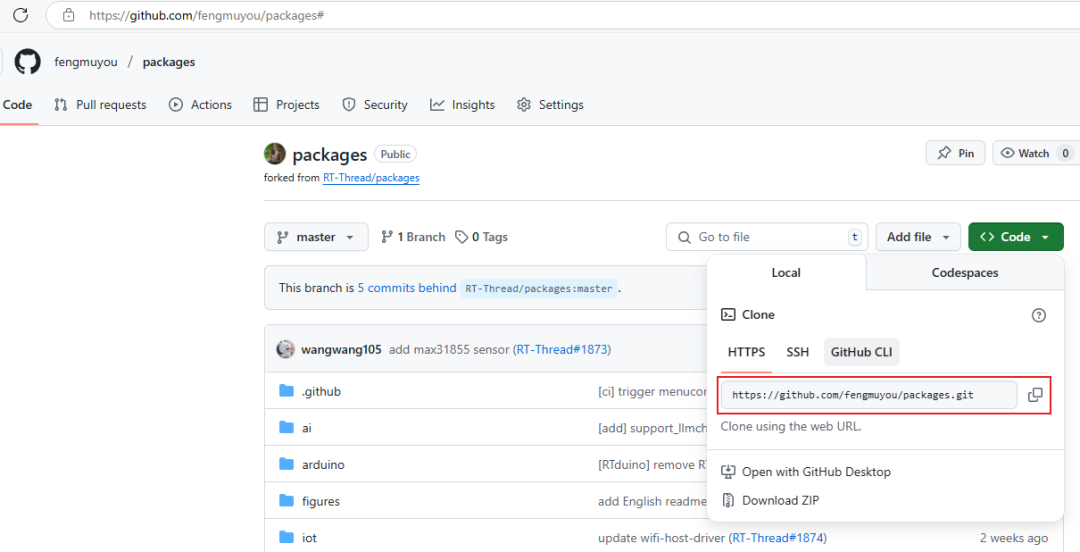Open RT-Thread#1874 link in iot row
The image size is (1080, 552).
pos(778,538)
